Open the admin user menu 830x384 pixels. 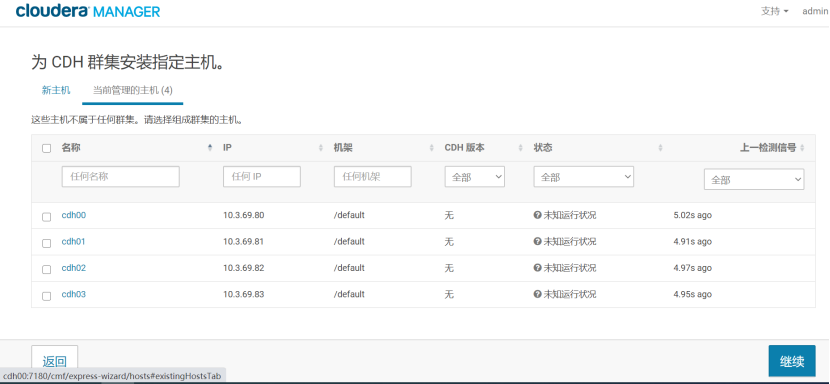pyautogui.click(x=815, y=11)
